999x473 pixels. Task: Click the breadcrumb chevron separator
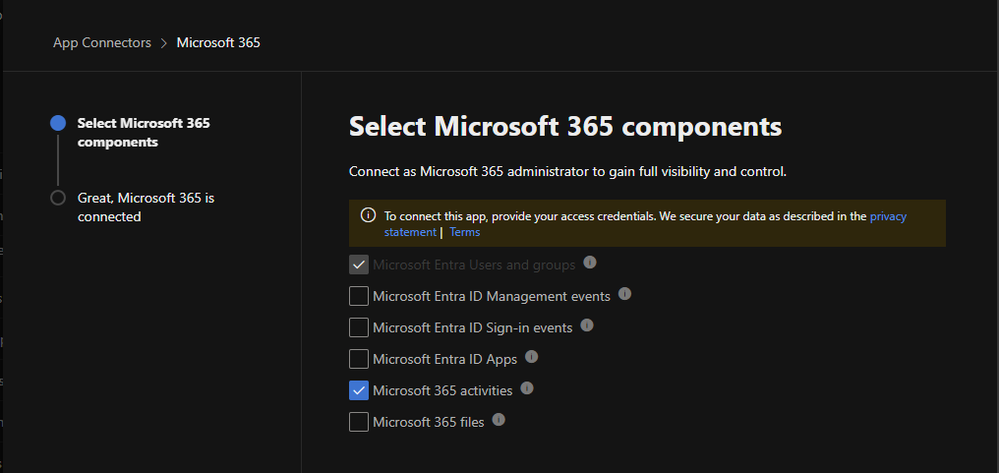point(164,43)
